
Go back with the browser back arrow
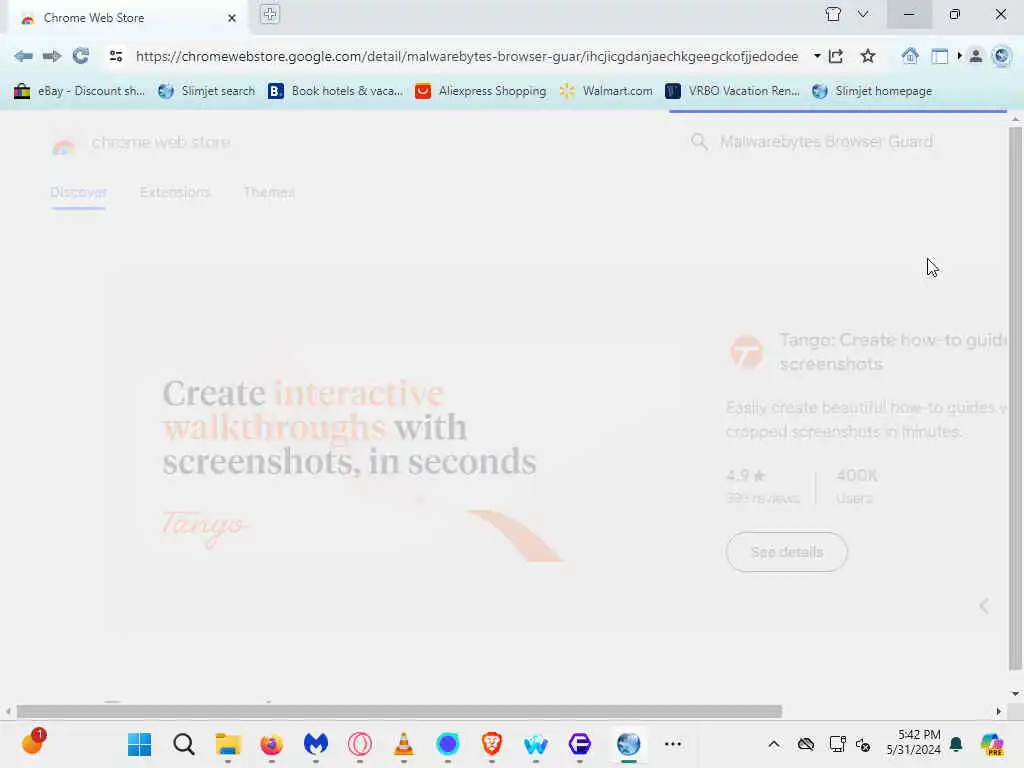24,56
